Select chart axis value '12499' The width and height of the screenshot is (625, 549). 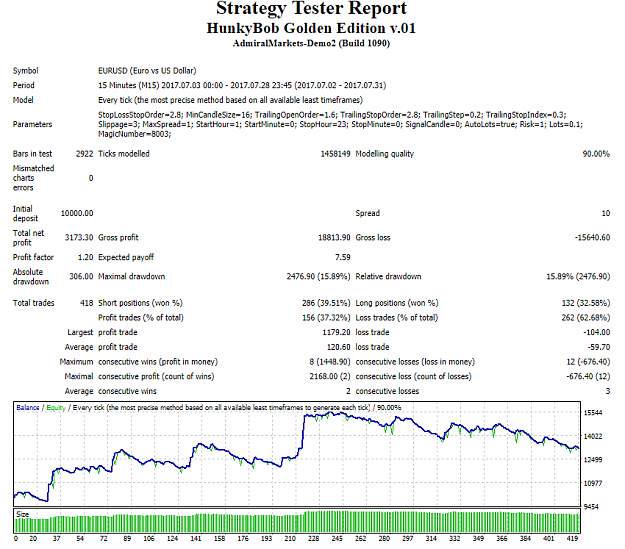pos(593,460)
